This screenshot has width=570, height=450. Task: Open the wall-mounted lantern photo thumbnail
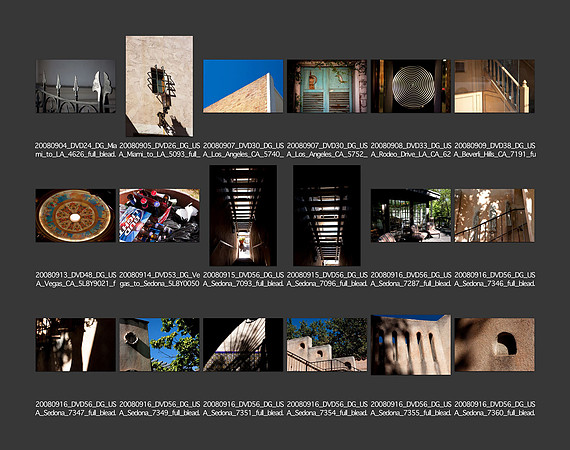tap(159, 86)
